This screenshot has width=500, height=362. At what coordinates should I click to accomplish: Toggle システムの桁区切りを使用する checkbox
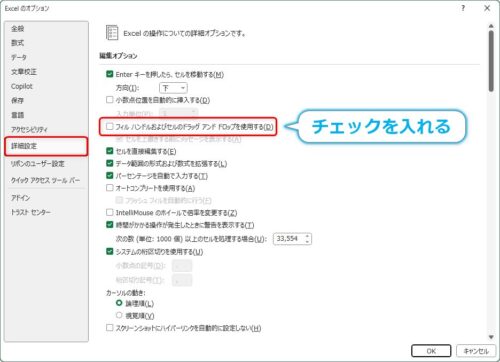tap(109, 251)
